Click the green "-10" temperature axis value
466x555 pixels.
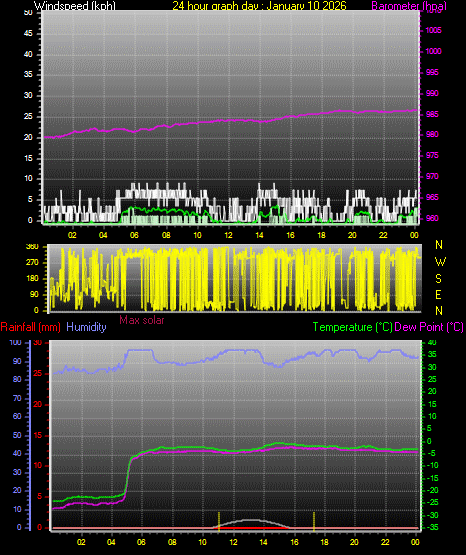point(432,465)
